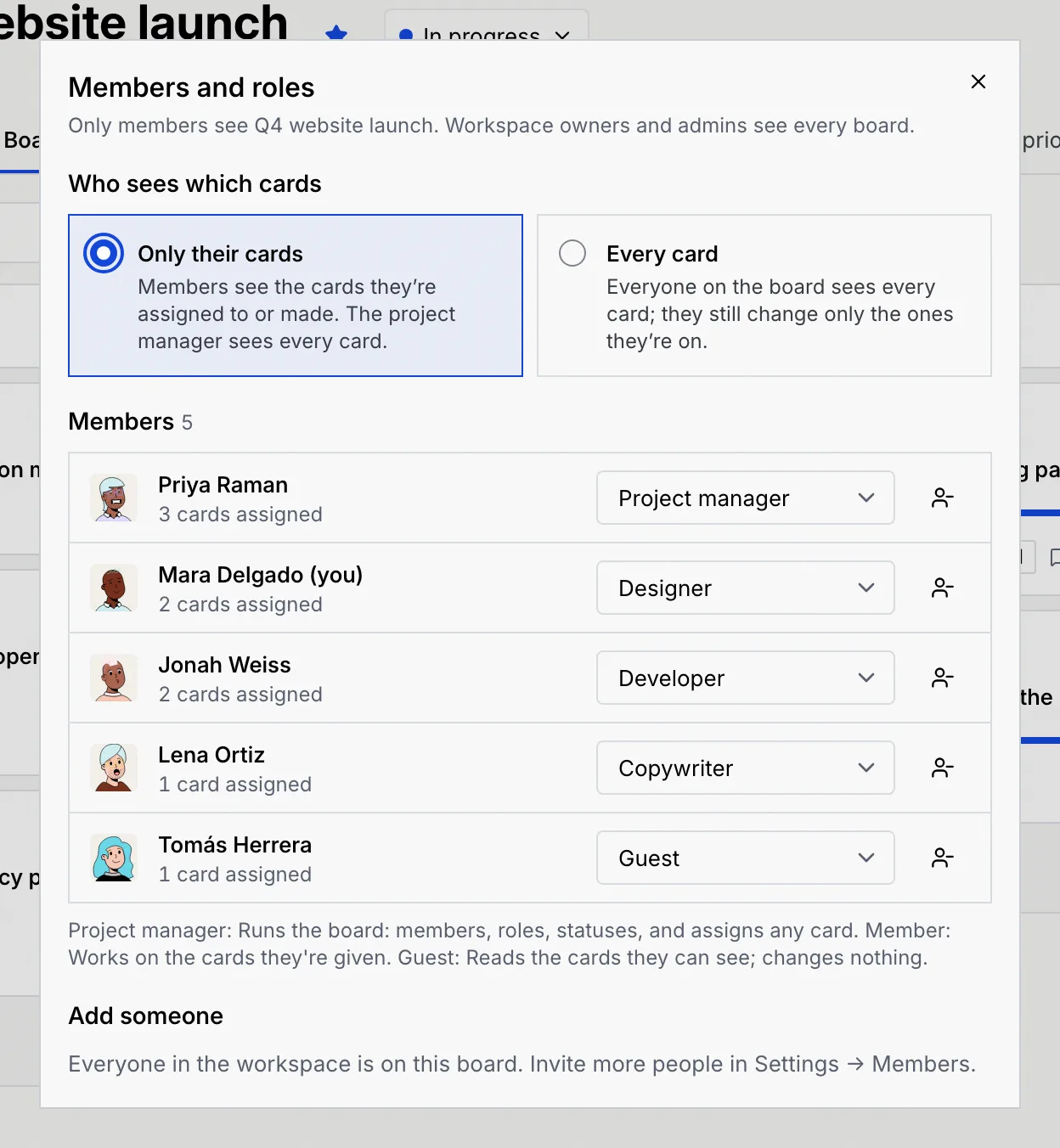The height and width of the screenshot is (1148, 1060).
Task: Open Priya Raman's role dropdown
Action: pyautogui.click(x=746, y=498)
